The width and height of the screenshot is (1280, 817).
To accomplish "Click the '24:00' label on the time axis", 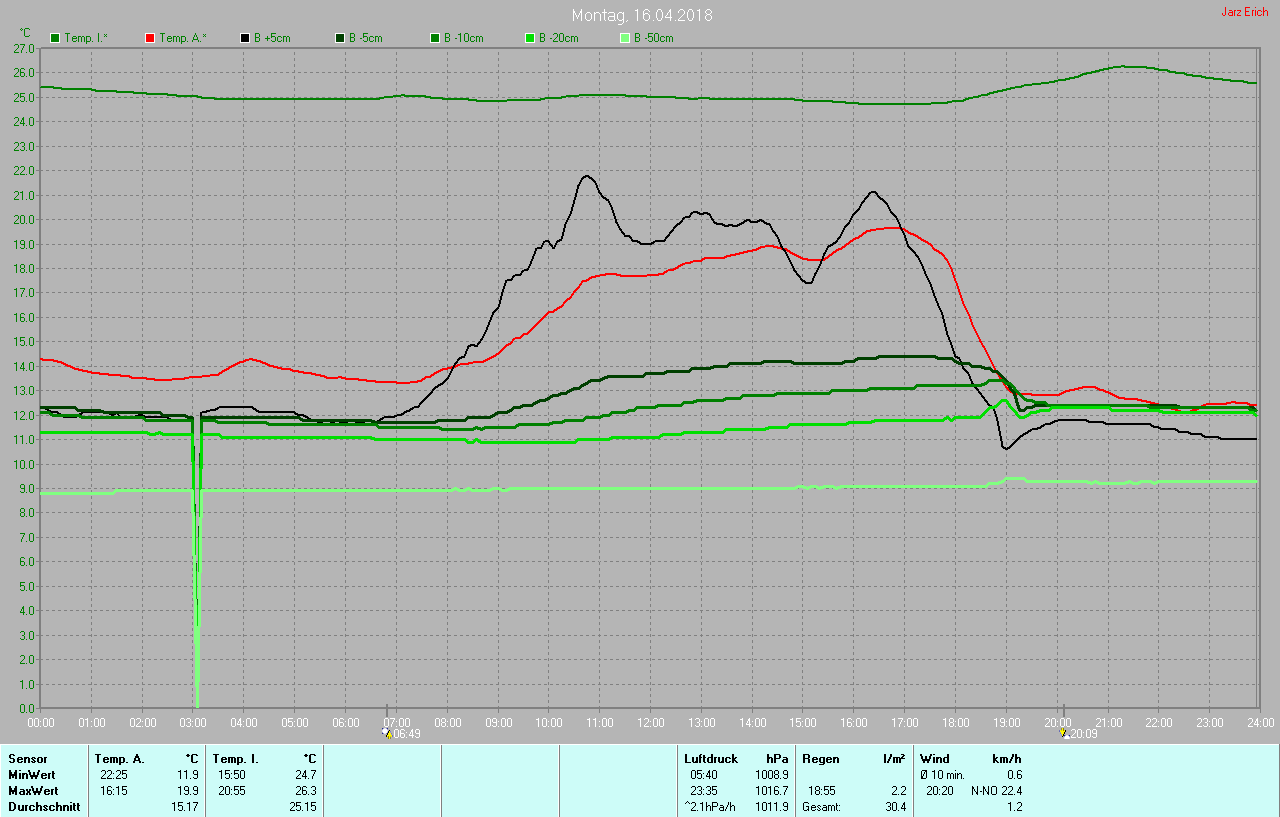I will coord(1260,722).
